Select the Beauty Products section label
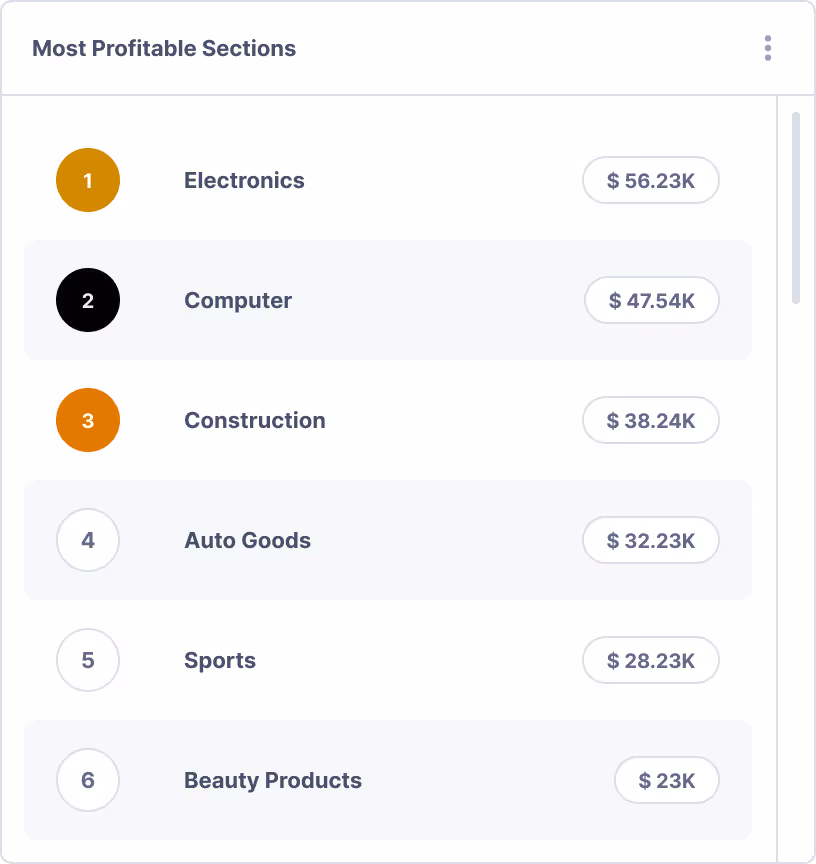 coord(273,781)
